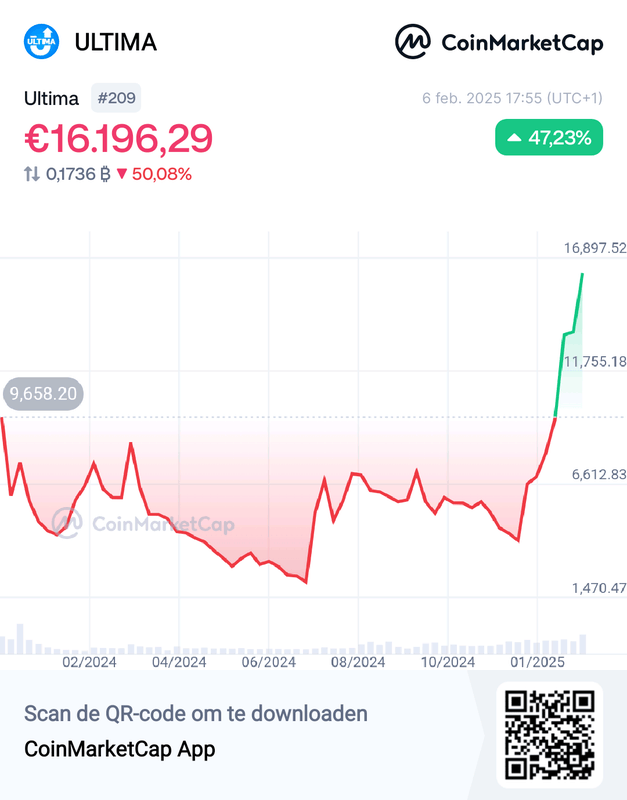Select the 06/2024 date marker on axis
Viewport: 627px width, 800px height.
(268, 661)
